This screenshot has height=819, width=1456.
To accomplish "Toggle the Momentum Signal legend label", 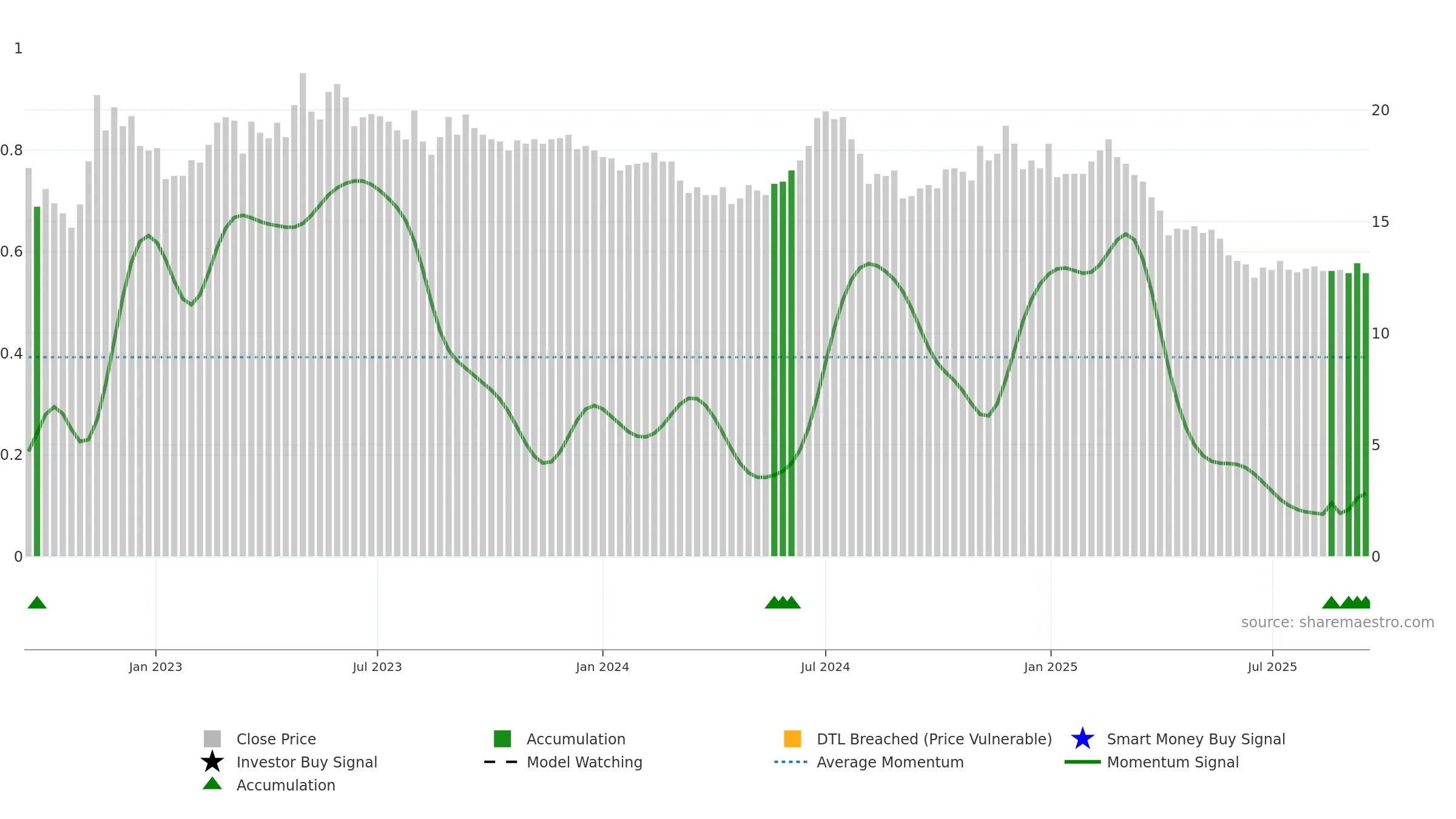I will pos(1173,762).
